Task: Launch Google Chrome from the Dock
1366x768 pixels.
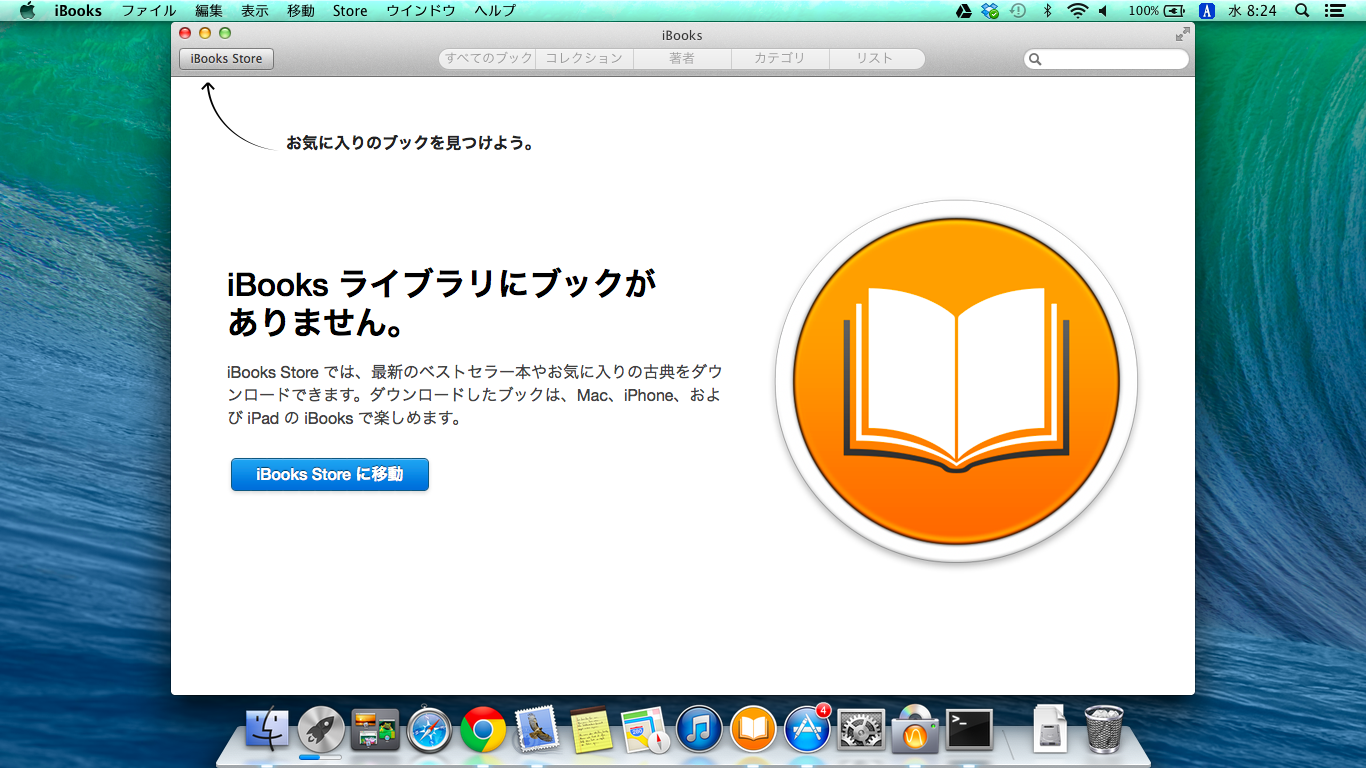Action: point(483,730)
